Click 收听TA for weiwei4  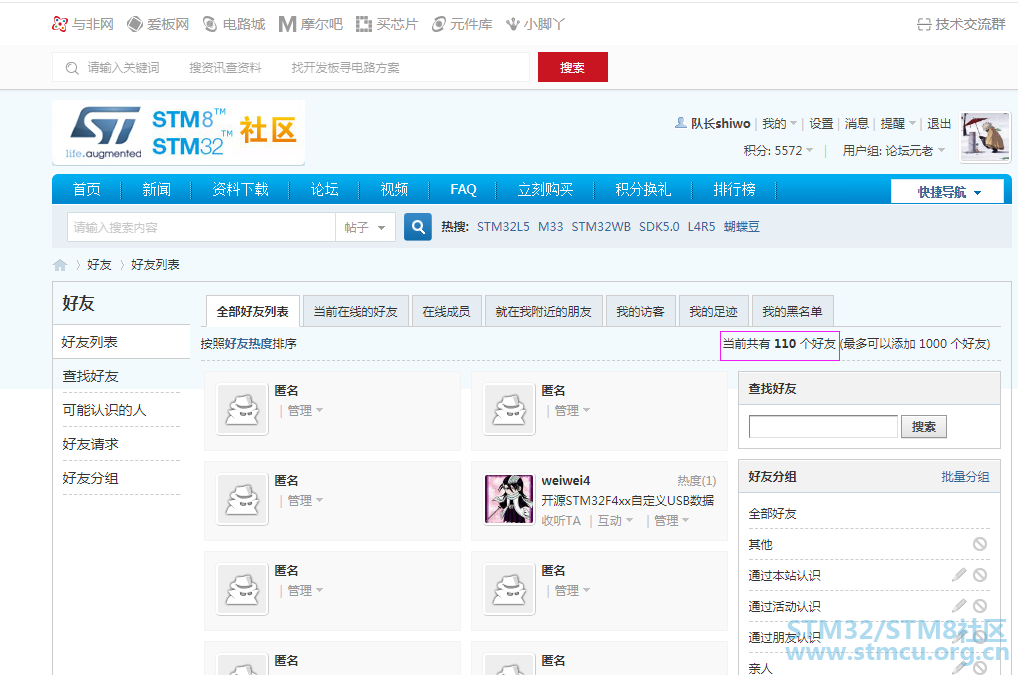coord(561,521)
